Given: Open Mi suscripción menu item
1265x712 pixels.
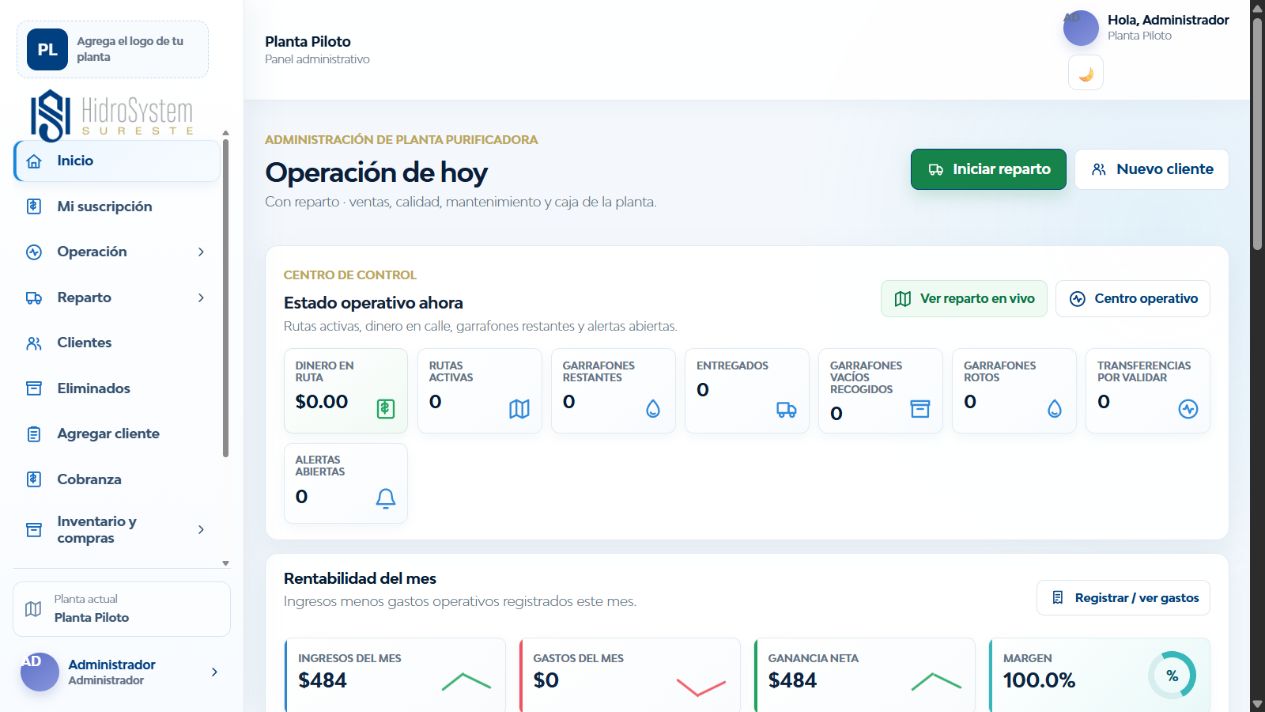Looking at the screenshot, I should coord(117,206).
